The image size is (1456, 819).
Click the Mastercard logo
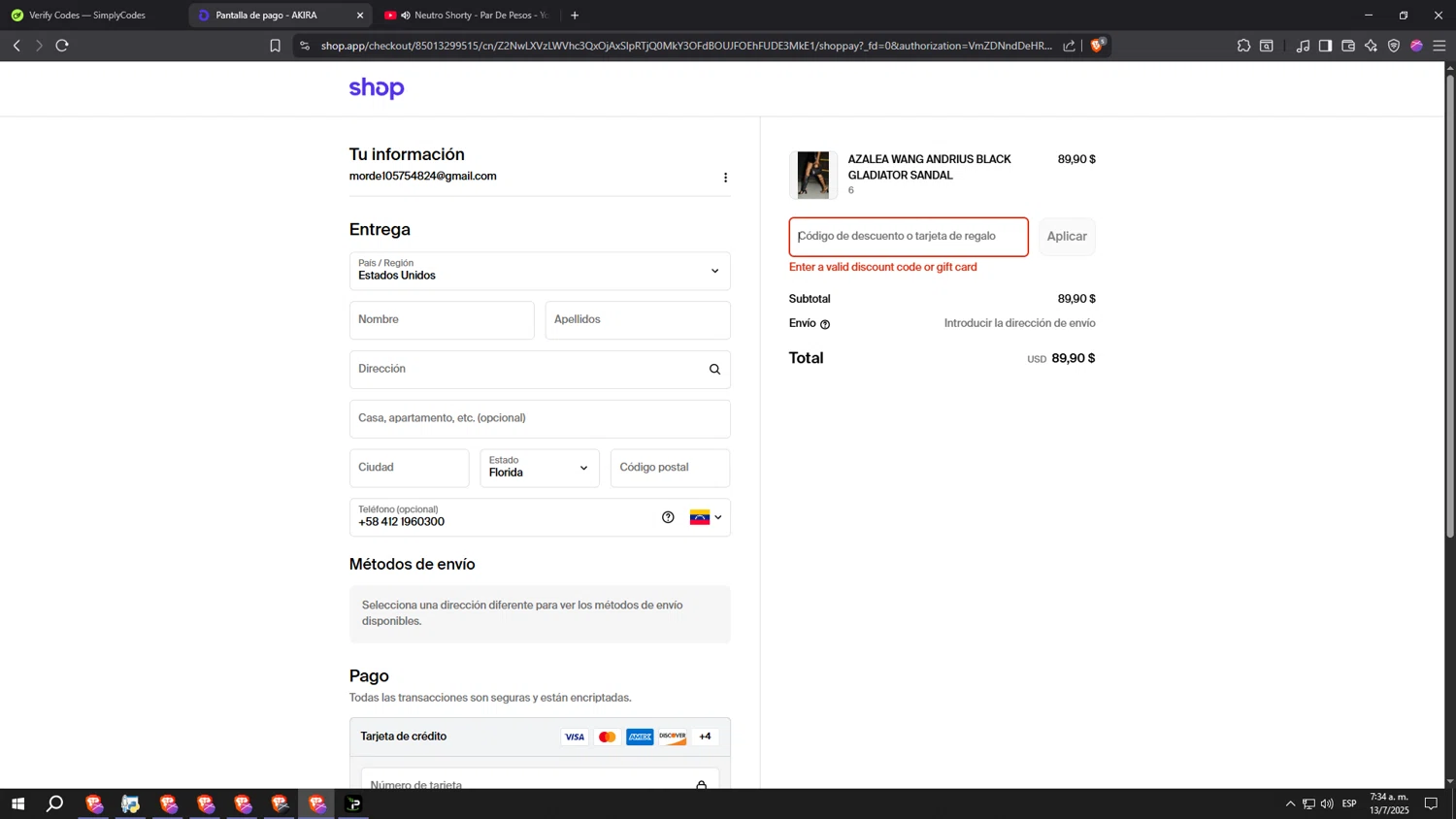pos(608,737)
